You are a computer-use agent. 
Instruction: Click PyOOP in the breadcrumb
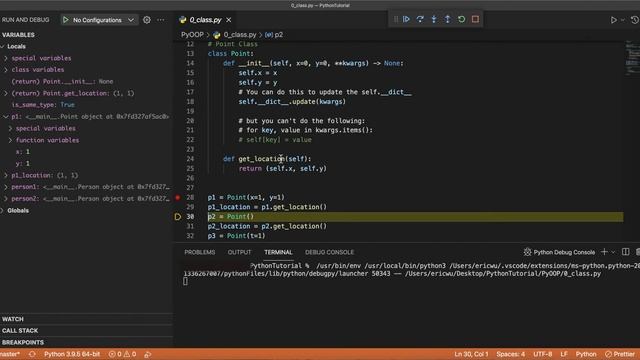coord(192,35)
